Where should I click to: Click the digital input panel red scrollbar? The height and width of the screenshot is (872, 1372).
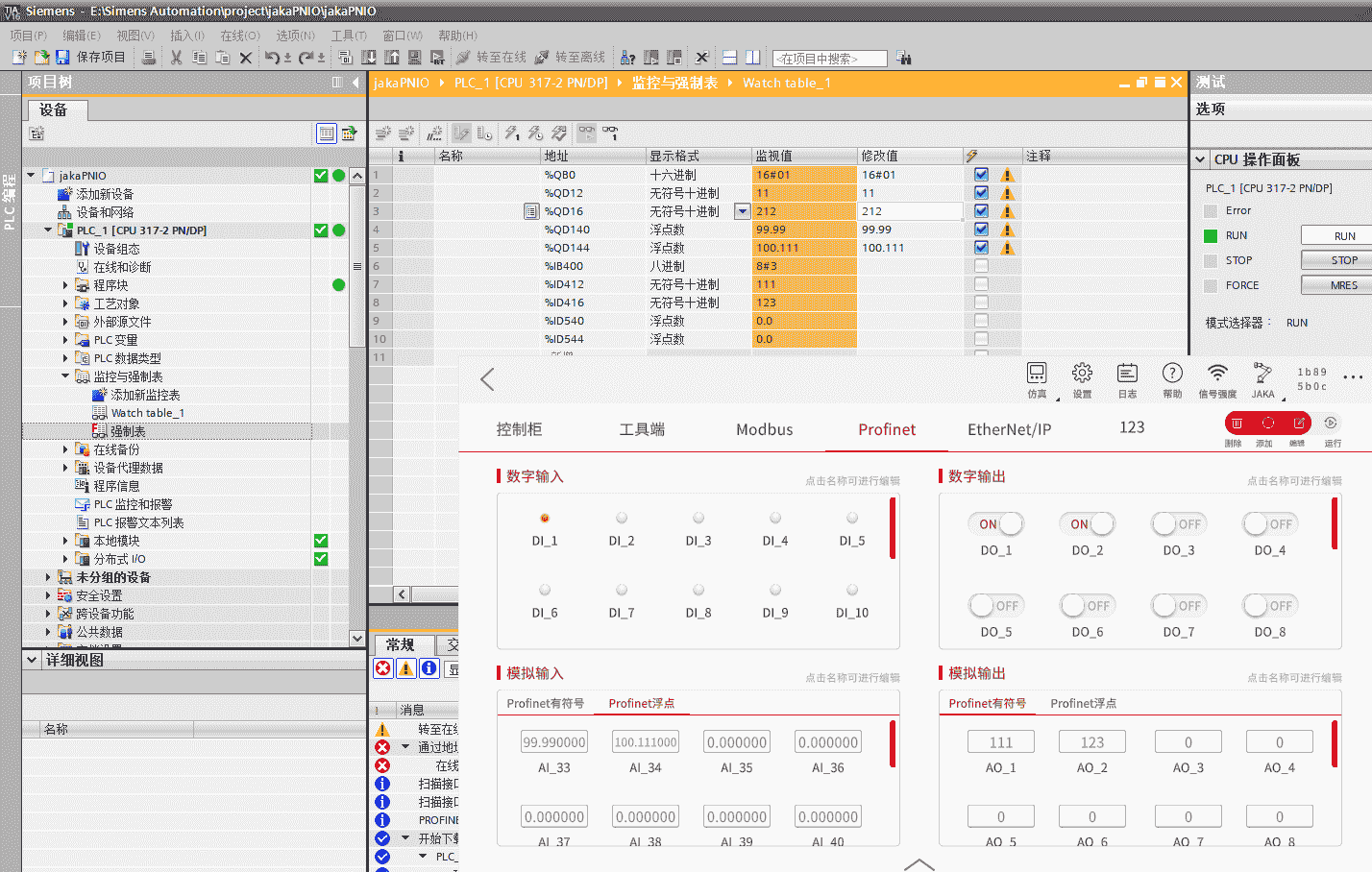tap(893, 527)
